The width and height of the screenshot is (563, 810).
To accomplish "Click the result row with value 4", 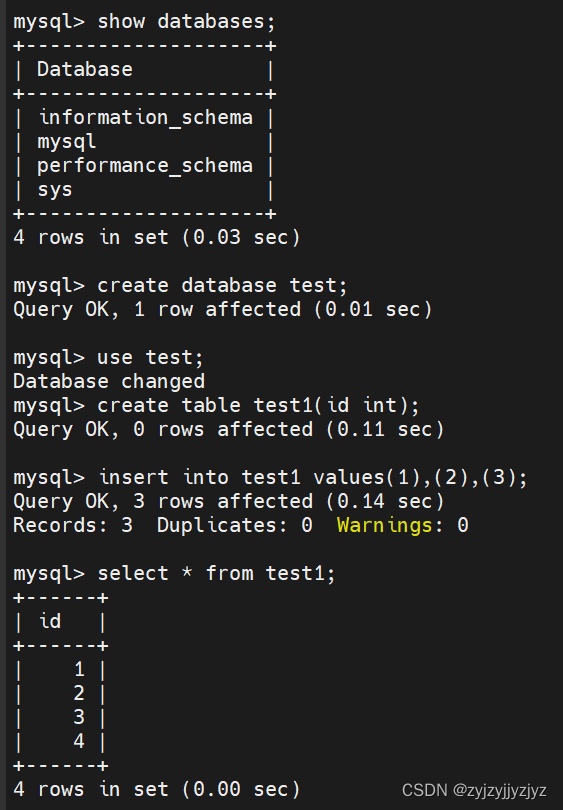I will (x=60, y=741).
